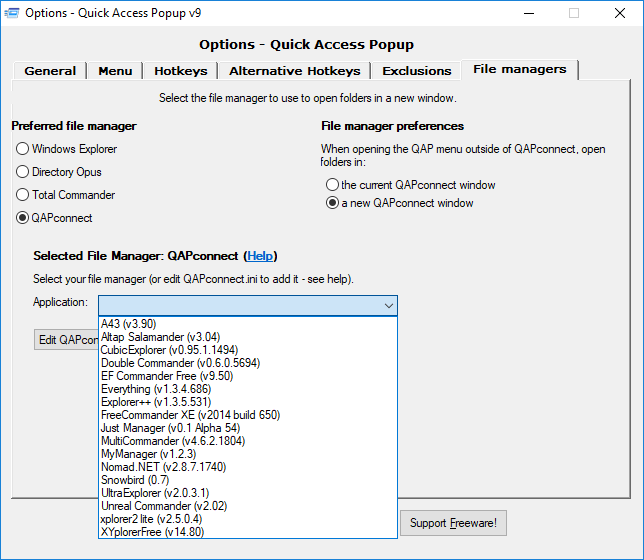644x560 pixels.
Task: Pick Unreal Commander (v2.02) from the list
Action: pos(248,506)
